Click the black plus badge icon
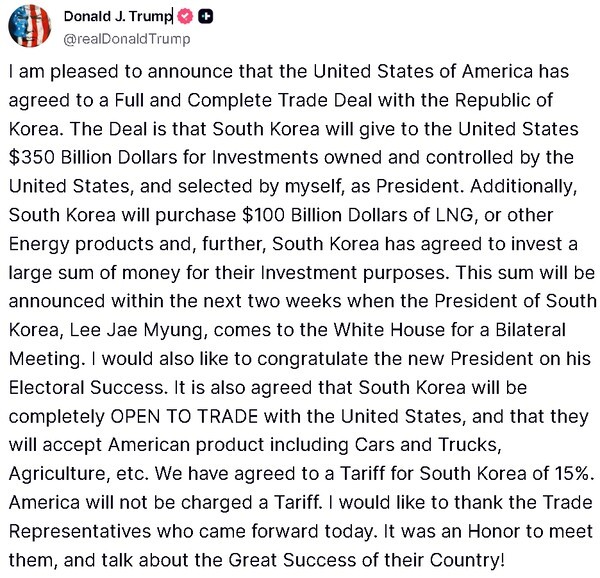The width and height of the screenshot is (600, 578). tap(205, 17)
